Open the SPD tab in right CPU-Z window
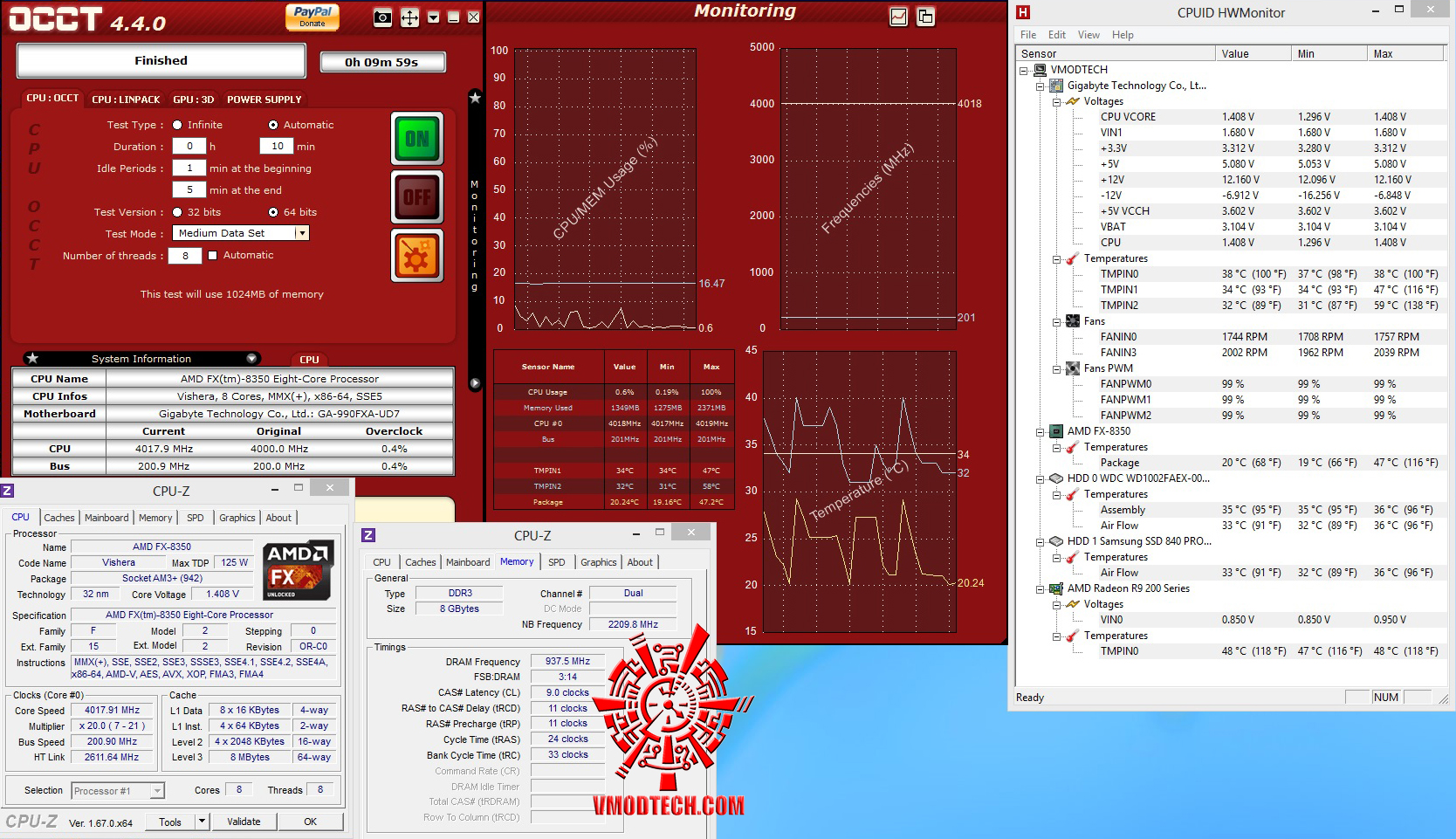1456x839 pixels. click(x=557, y=562)
